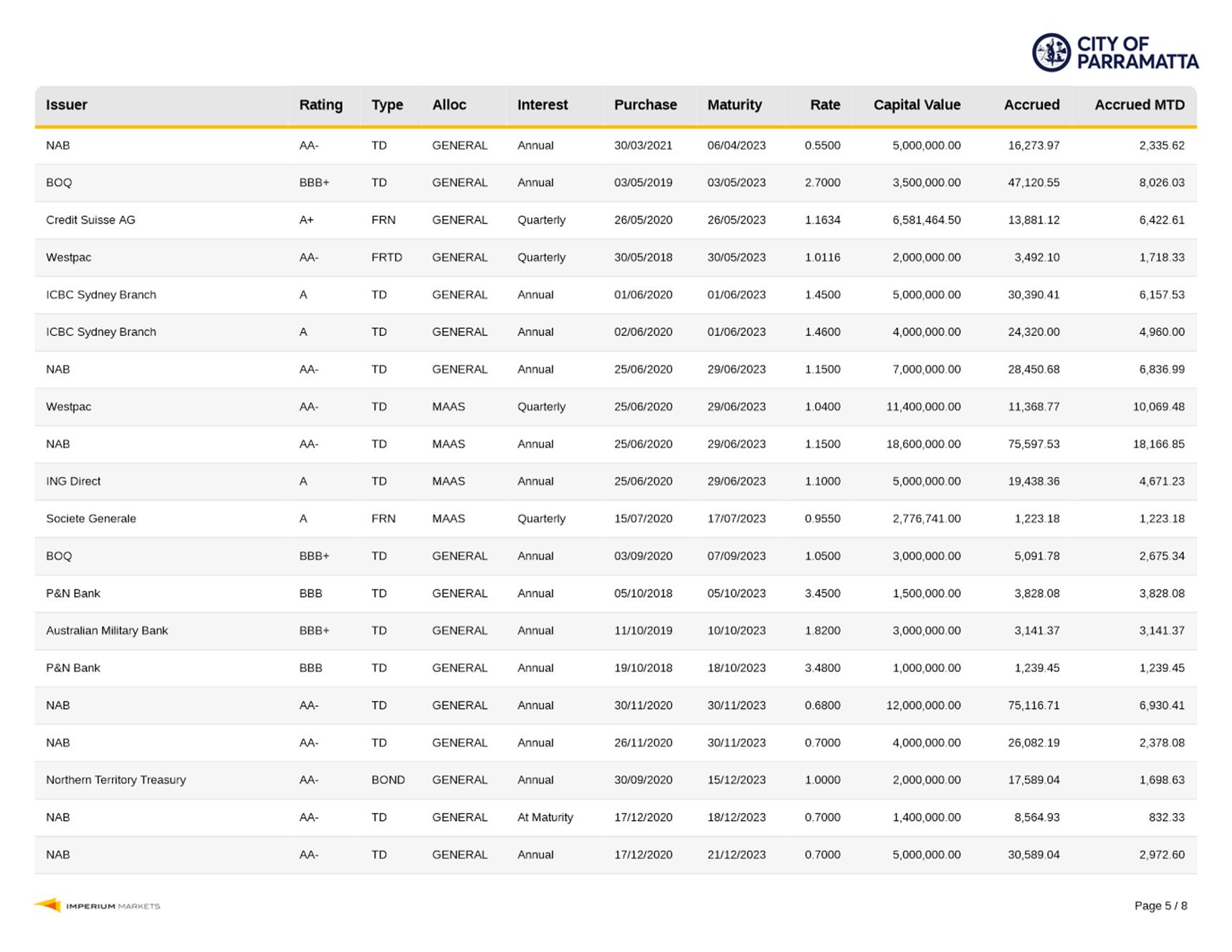This screenshot has height=952, width=1232.
Task: Select the Capital Value column header
Action: 917,105
